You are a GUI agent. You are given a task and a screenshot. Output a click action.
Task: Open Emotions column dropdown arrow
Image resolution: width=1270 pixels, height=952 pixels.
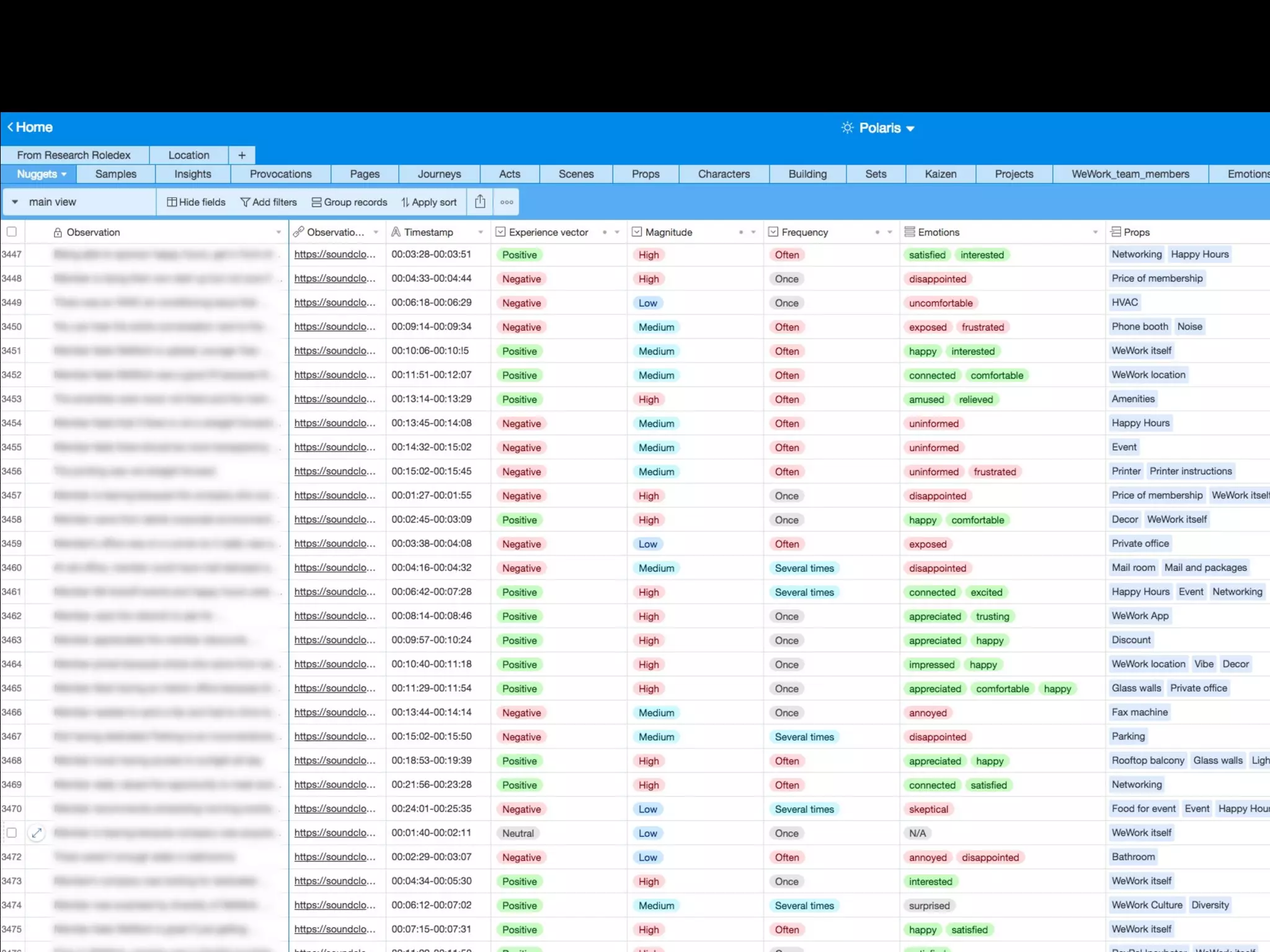click(1095, 232)
